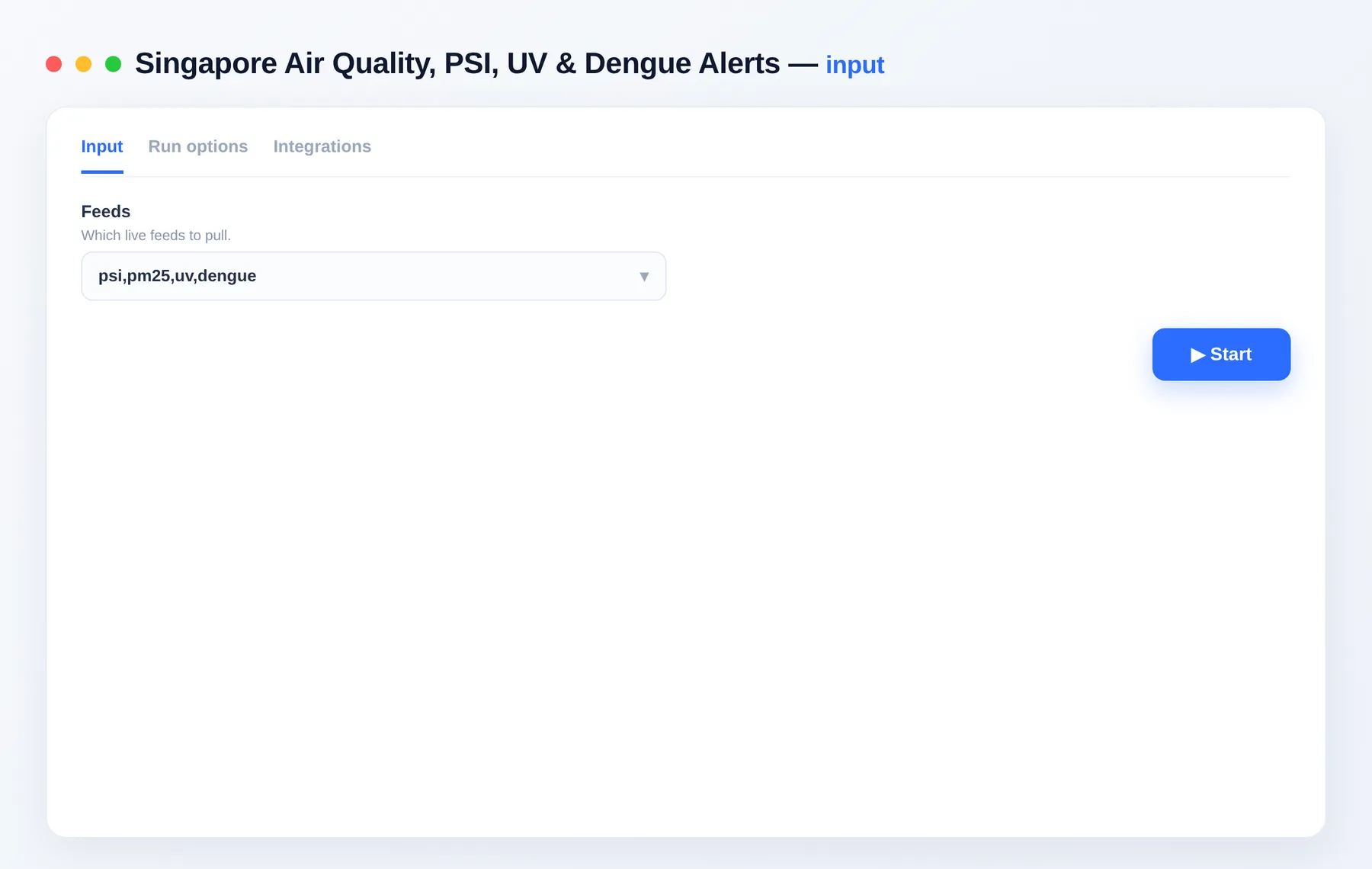This screenshot has width=1372, height=869.
Task: Open the Integrations tab
Action: click(x=322, y=146)
